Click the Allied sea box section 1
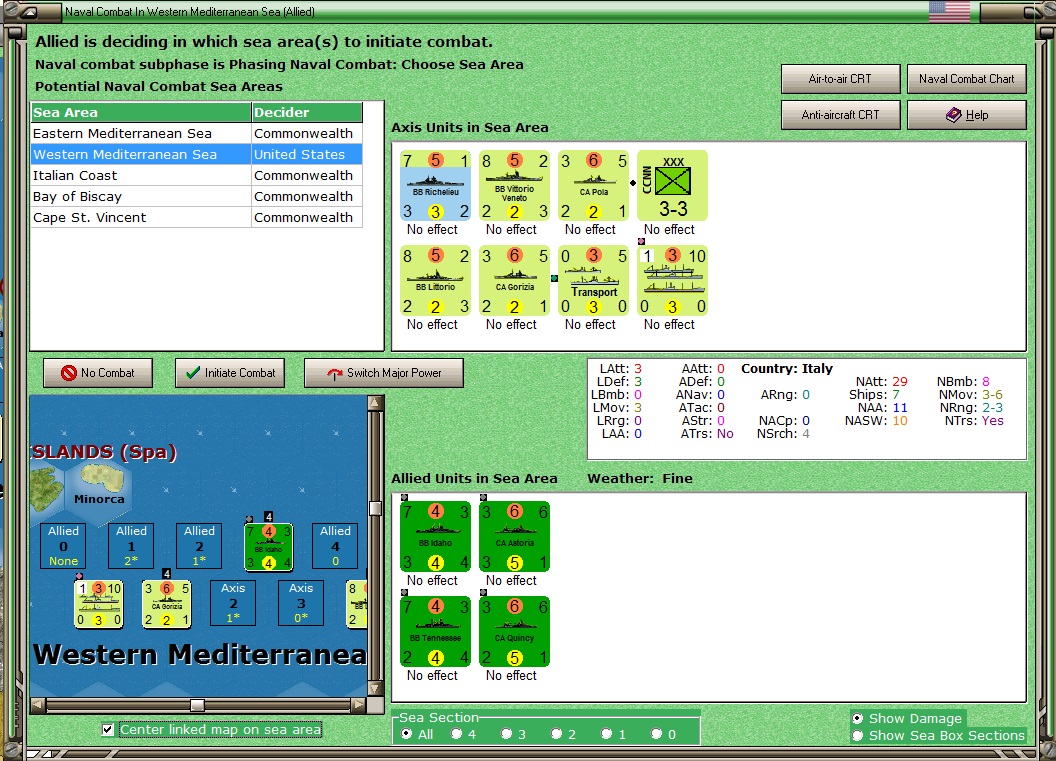The height and width of the screenshot is (761, 1056). [x=131, y=545]
